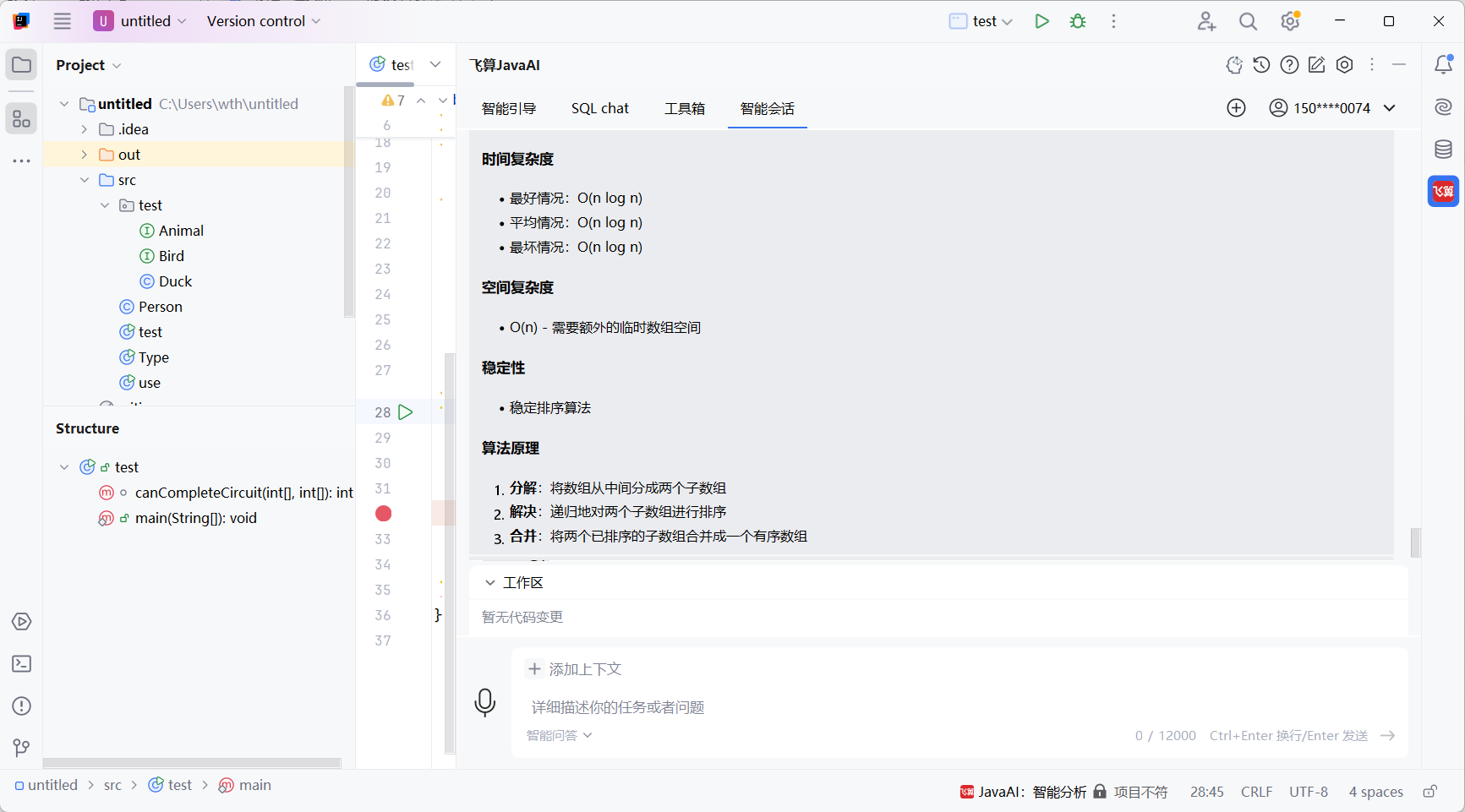This screenshot has width=1465, height=812.
Task: Collapse the 工作区 section
Action: click(x=490, y=582)
